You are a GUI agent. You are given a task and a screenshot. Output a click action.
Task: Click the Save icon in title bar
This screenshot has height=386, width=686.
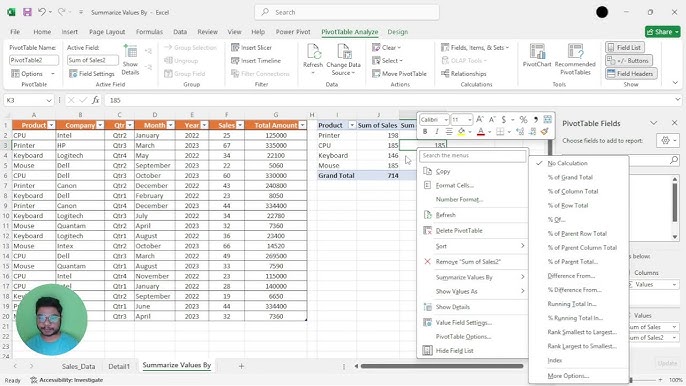tap(27, 12)
